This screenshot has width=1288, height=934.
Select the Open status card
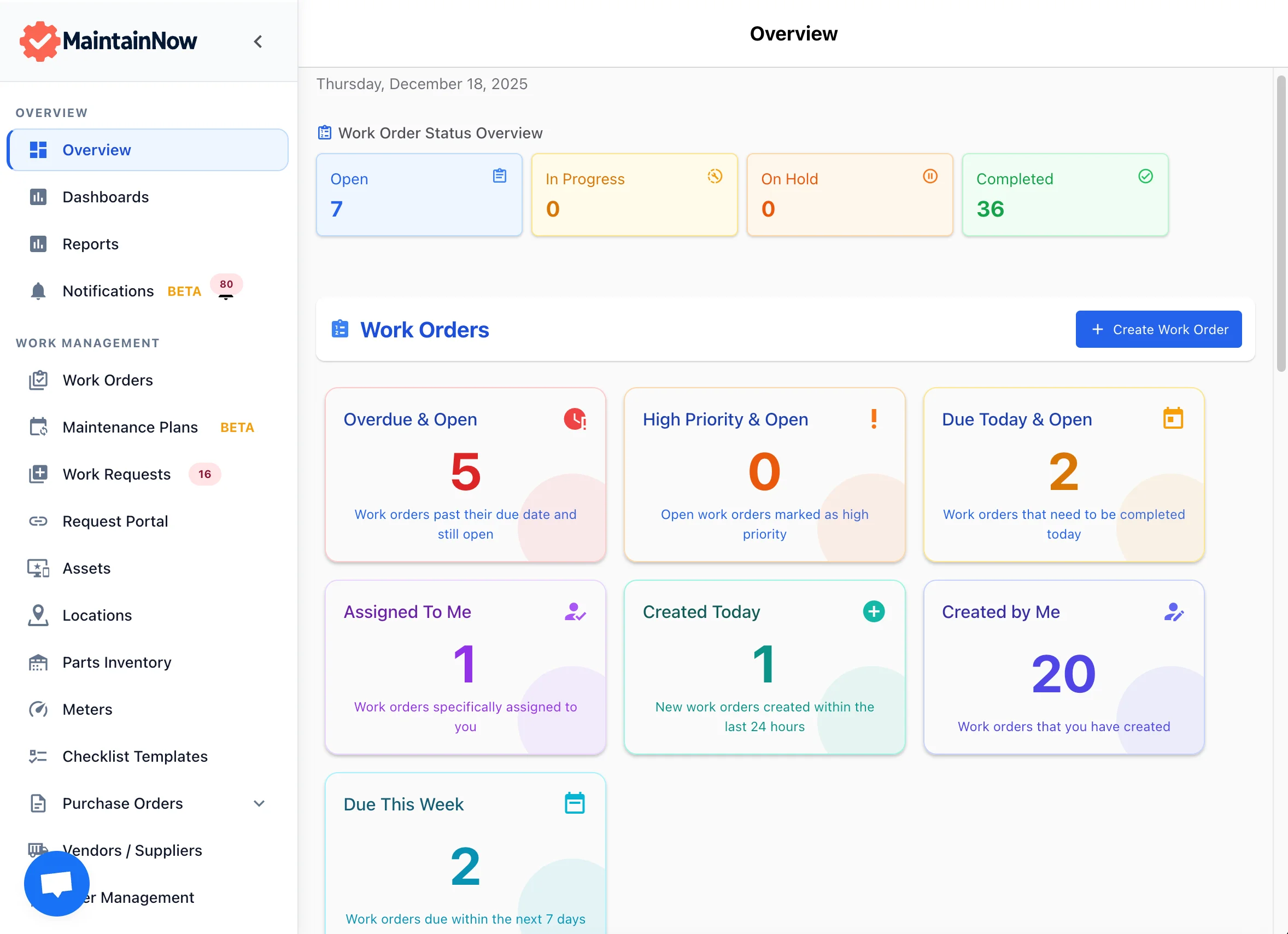coord(419,194)
